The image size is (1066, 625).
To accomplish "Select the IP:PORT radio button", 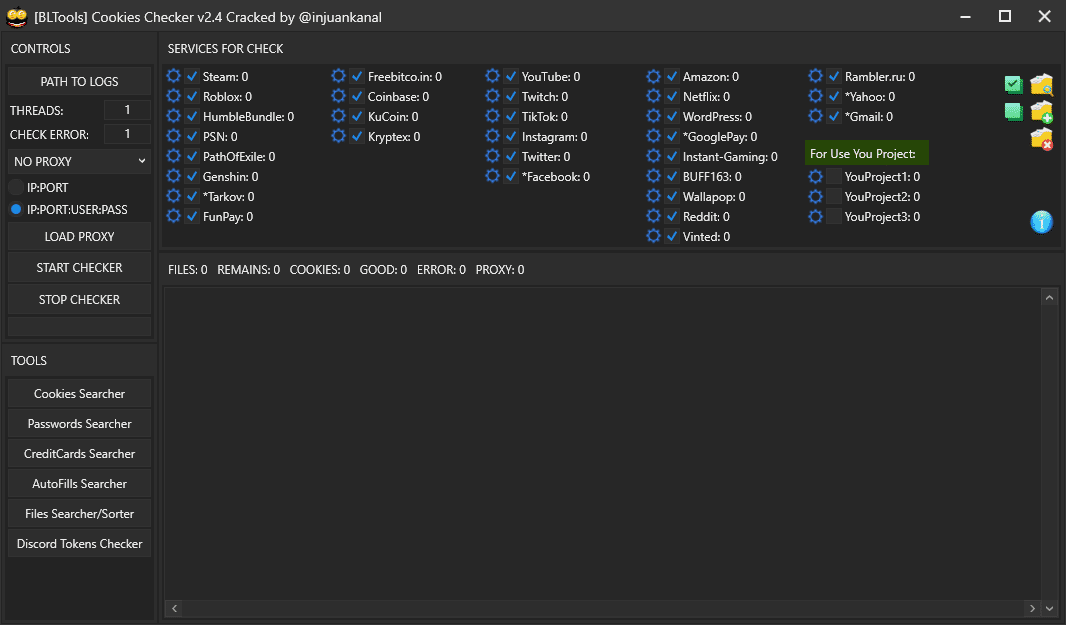I will [x=16, y=187].
